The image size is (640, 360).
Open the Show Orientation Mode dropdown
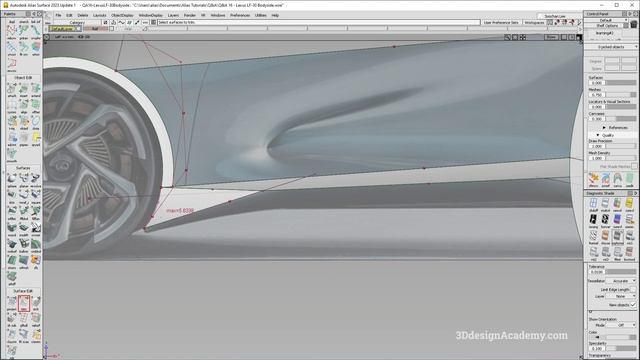621,325
